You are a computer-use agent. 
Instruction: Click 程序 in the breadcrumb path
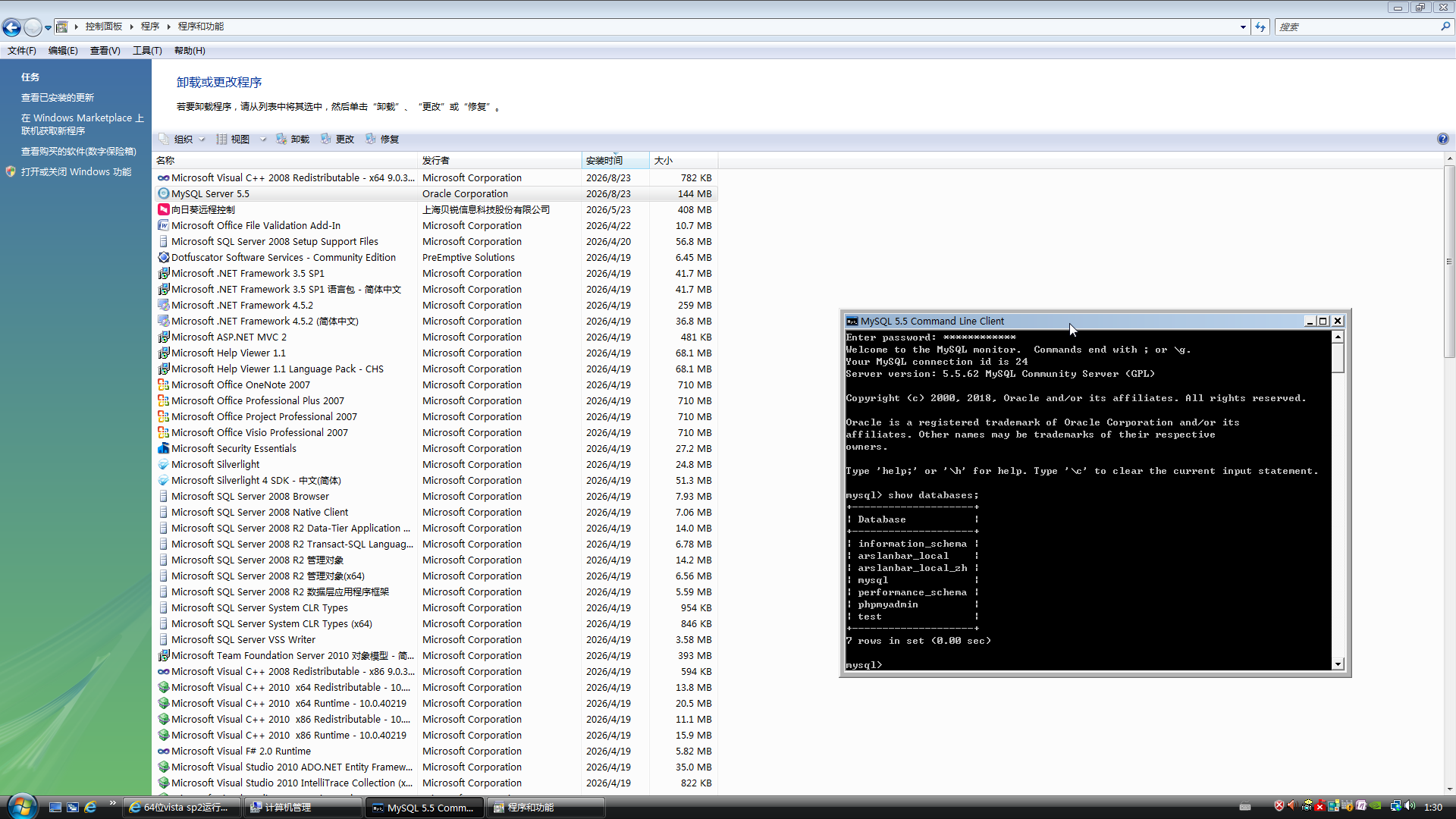[x=150, y=27]
